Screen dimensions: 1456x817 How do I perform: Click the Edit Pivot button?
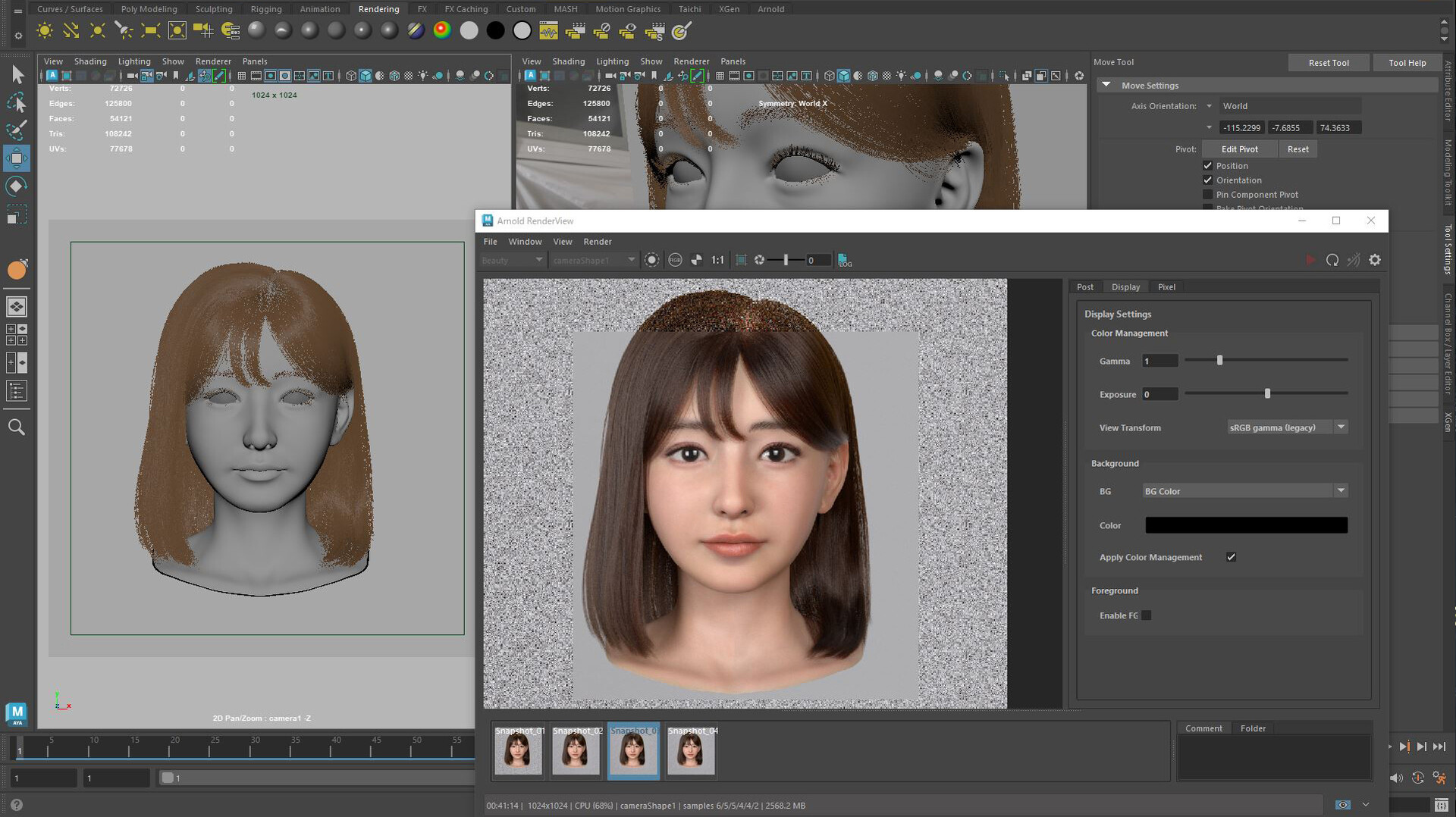(1238, 149)
